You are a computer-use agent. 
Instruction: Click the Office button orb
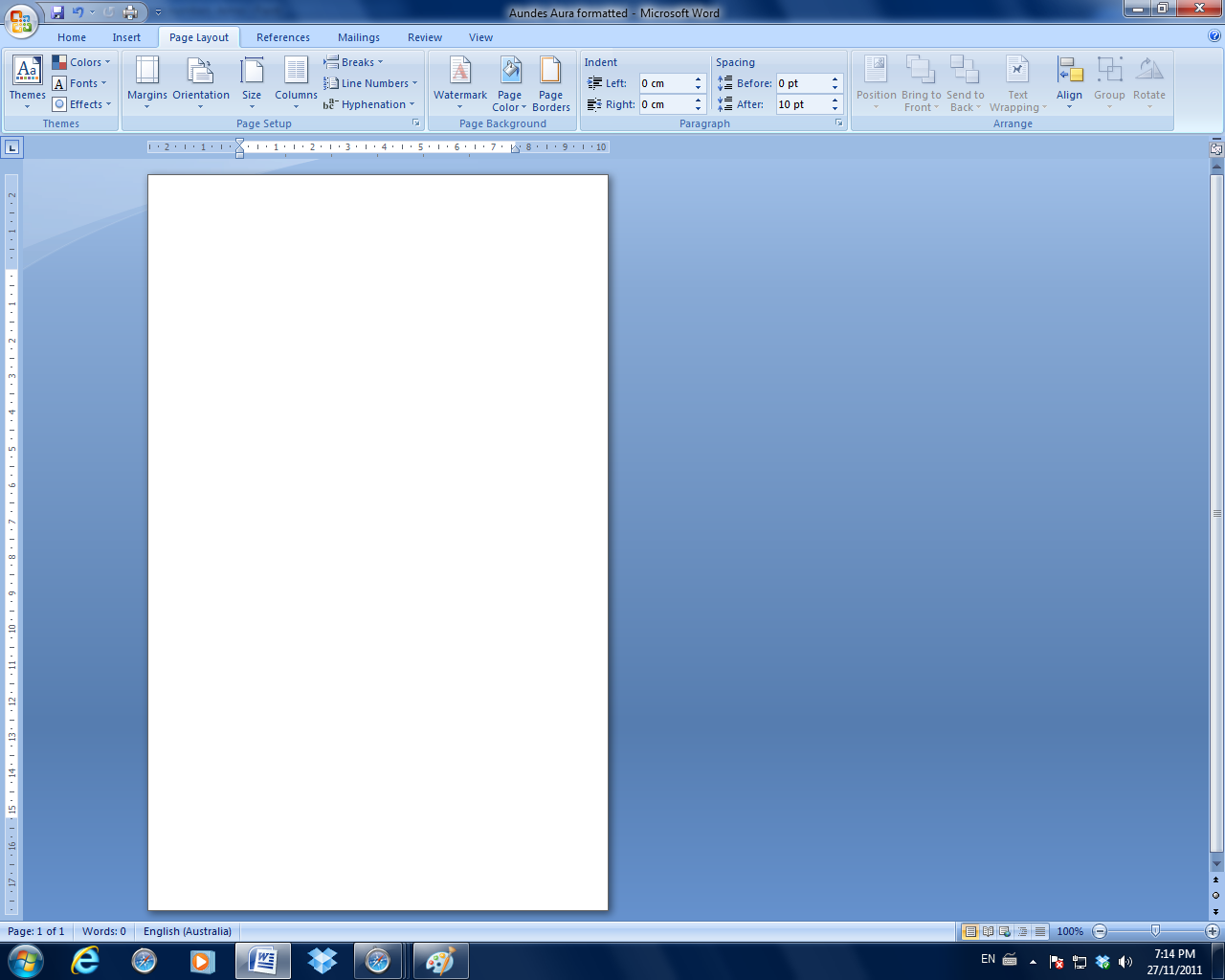21,21
